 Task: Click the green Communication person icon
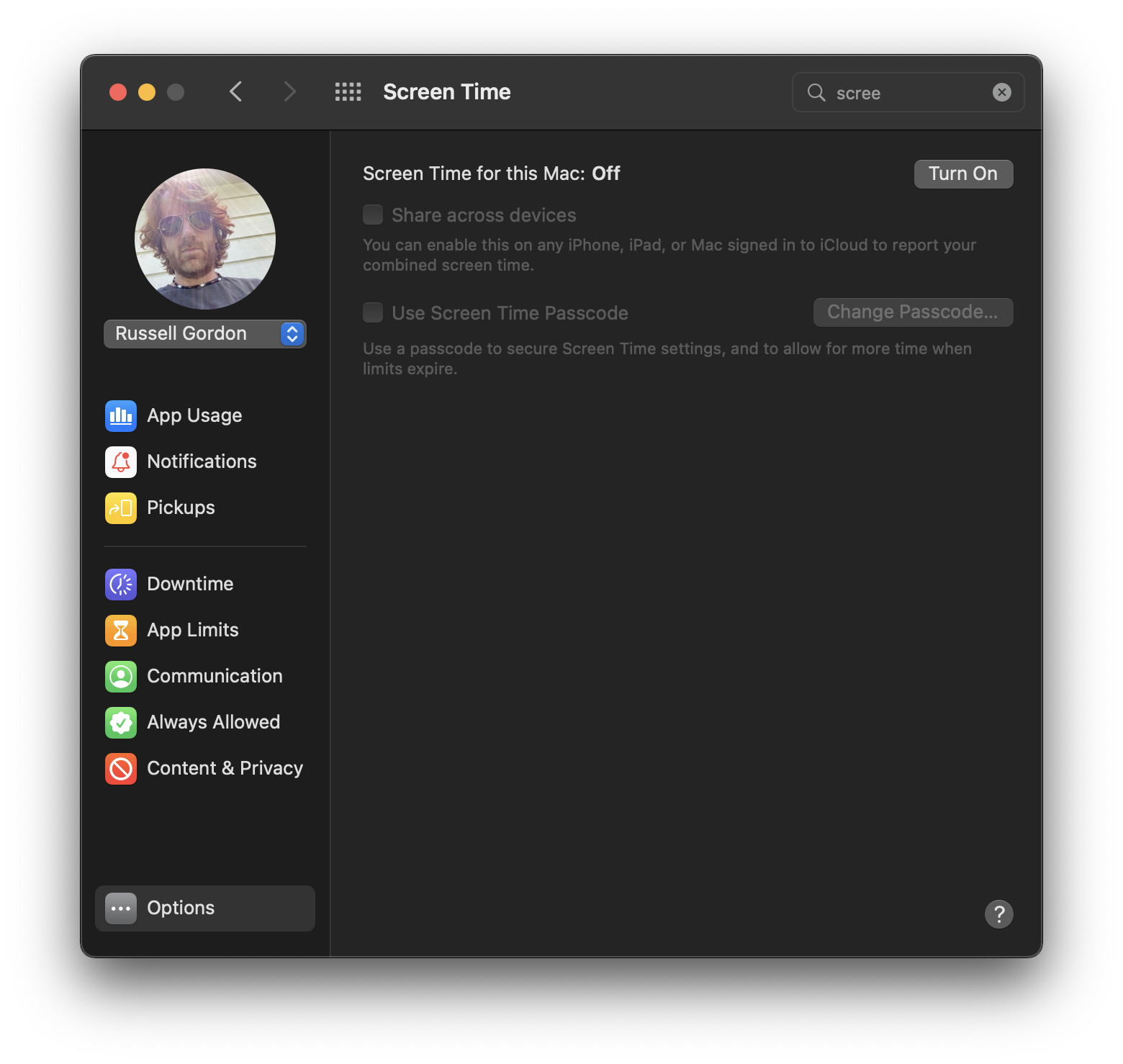pyautogui.click(x=121, y=676)
